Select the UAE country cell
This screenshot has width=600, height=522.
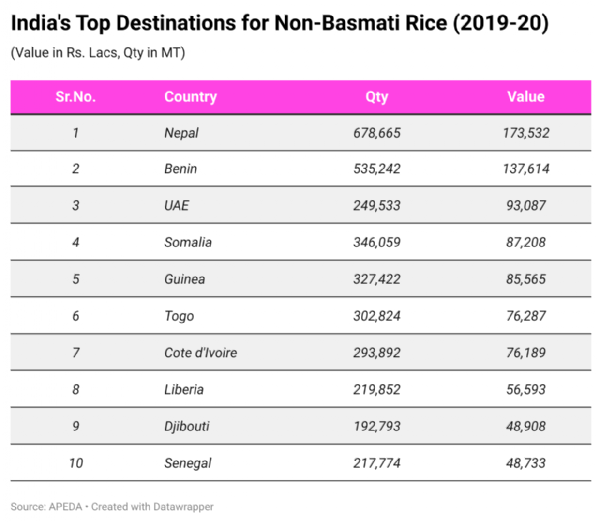(176, 206)
